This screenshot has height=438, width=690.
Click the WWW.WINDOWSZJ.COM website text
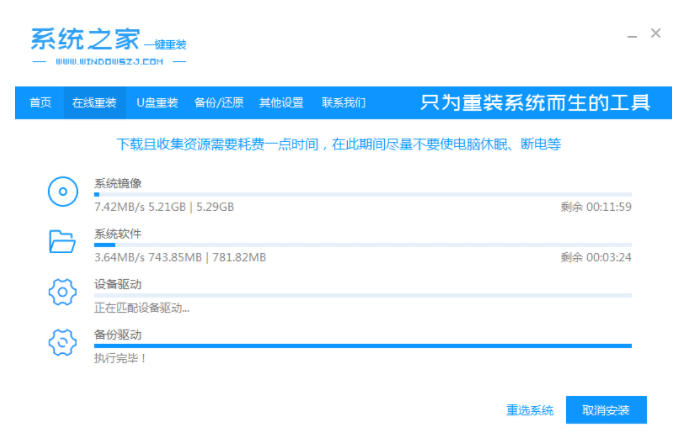tap(109, 62)
